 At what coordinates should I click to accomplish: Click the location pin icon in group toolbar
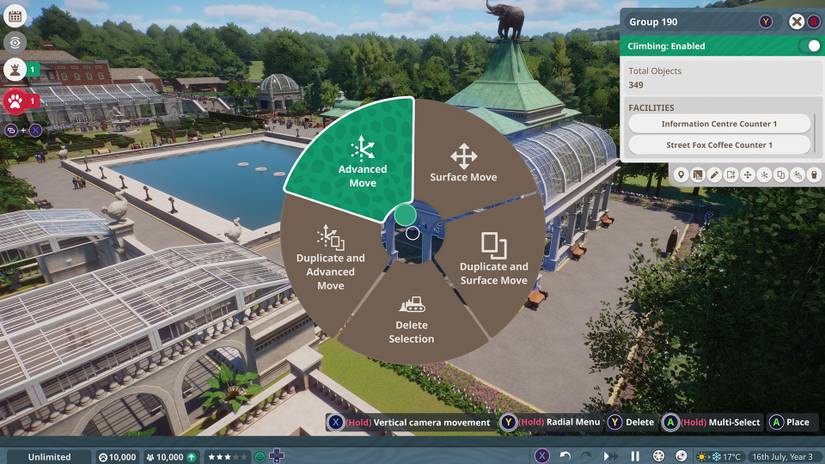point(681,175)
